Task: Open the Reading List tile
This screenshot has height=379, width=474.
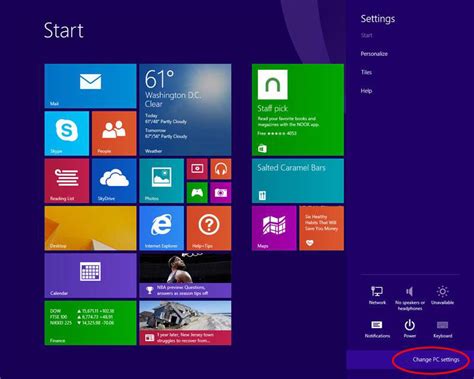Action: (67, 181)
